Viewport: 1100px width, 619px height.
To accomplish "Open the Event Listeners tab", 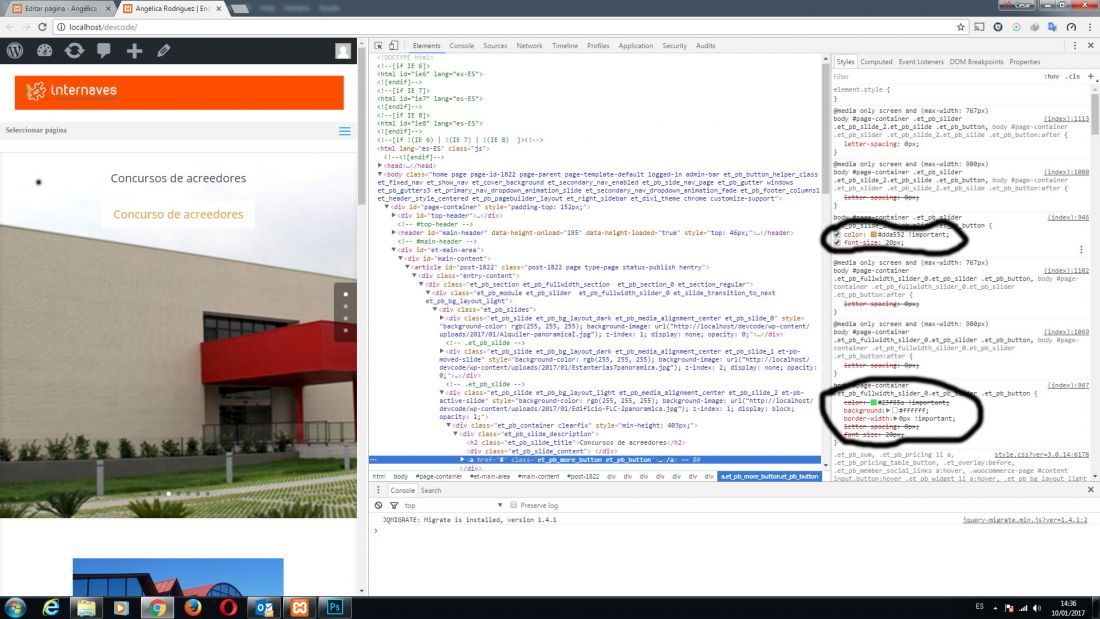I will 921,62.
